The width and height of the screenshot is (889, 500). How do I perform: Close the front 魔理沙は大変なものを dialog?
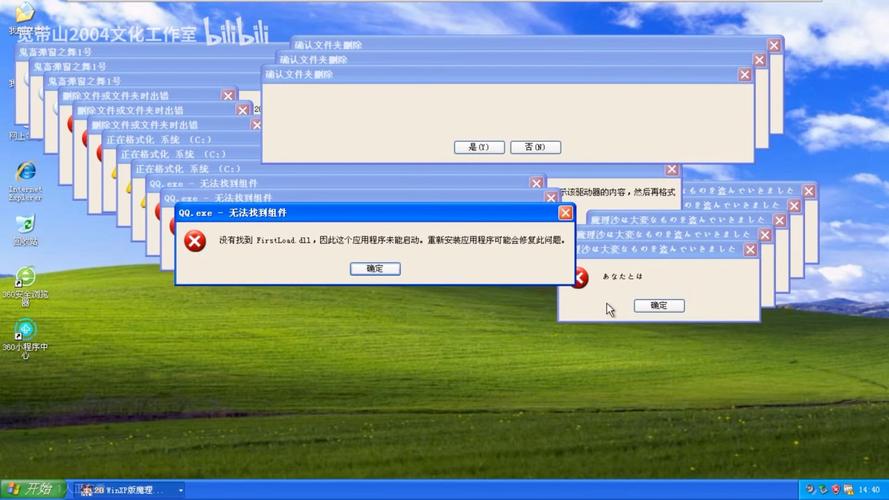coord(750,250)
